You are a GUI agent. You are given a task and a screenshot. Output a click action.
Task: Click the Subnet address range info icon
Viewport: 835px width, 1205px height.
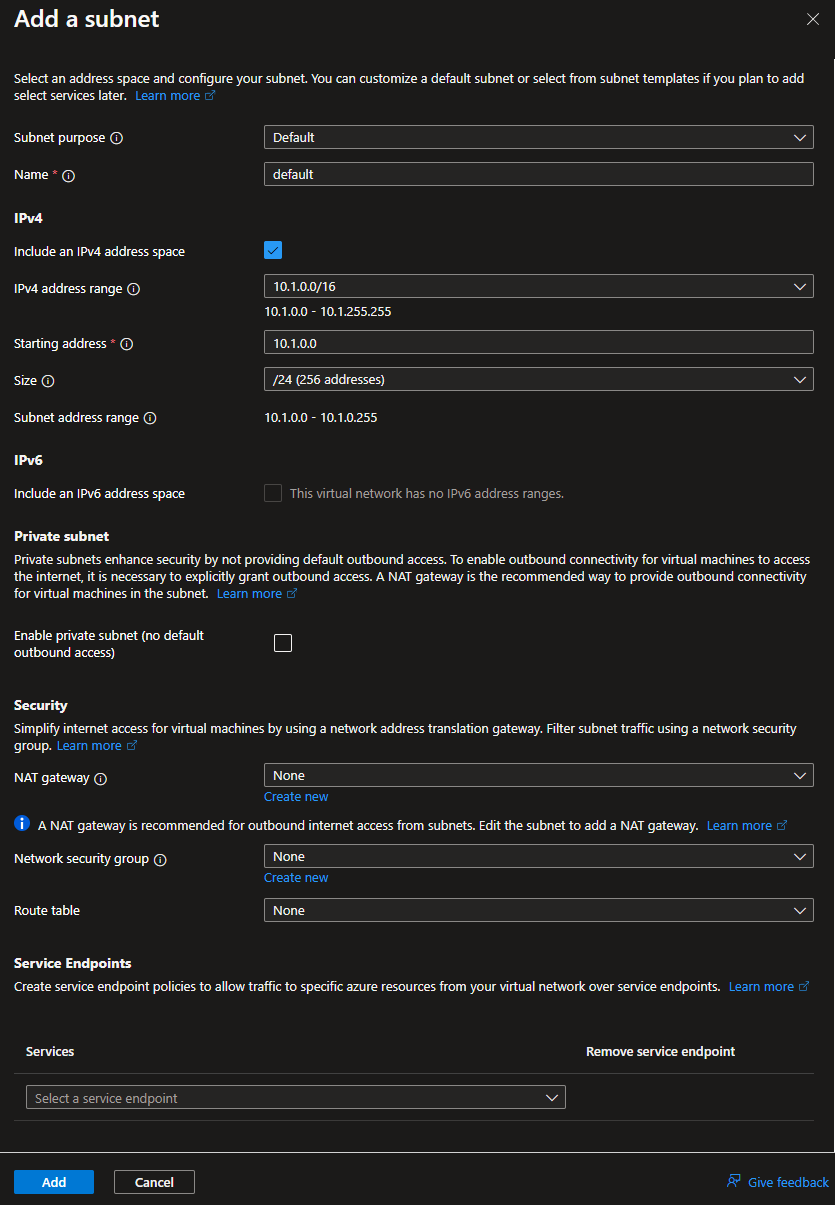[x=150, y=418]
